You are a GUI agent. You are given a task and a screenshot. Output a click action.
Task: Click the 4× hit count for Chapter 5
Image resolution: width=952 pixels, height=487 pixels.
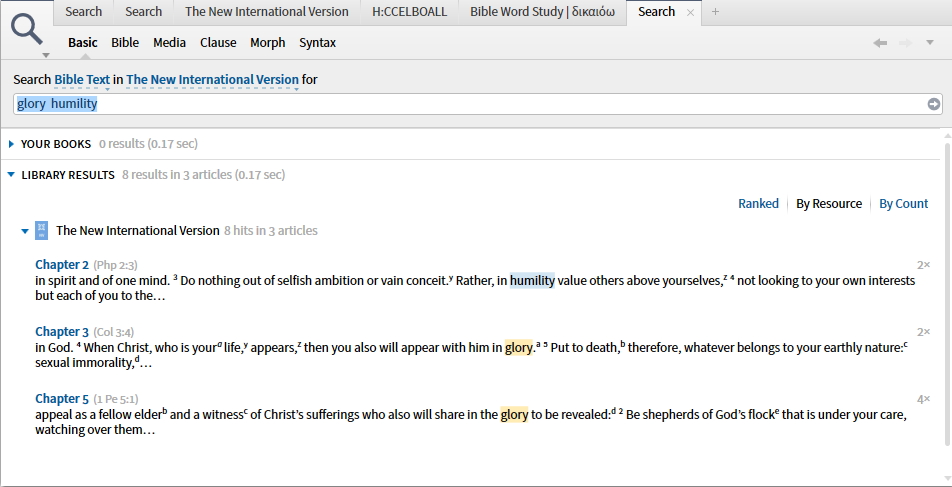point(923,399)
